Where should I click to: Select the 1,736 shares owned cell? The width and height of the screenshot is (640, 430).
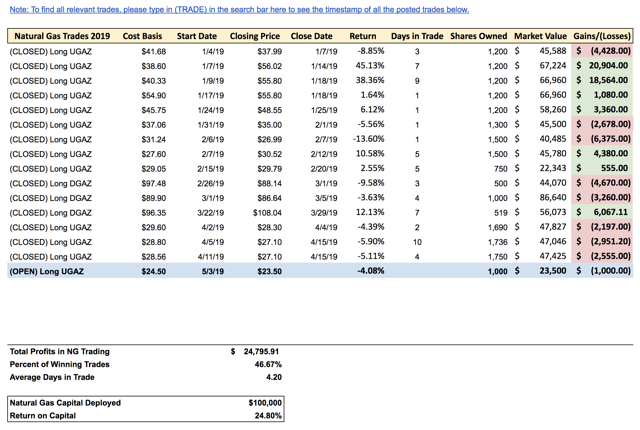click(498, 242)
